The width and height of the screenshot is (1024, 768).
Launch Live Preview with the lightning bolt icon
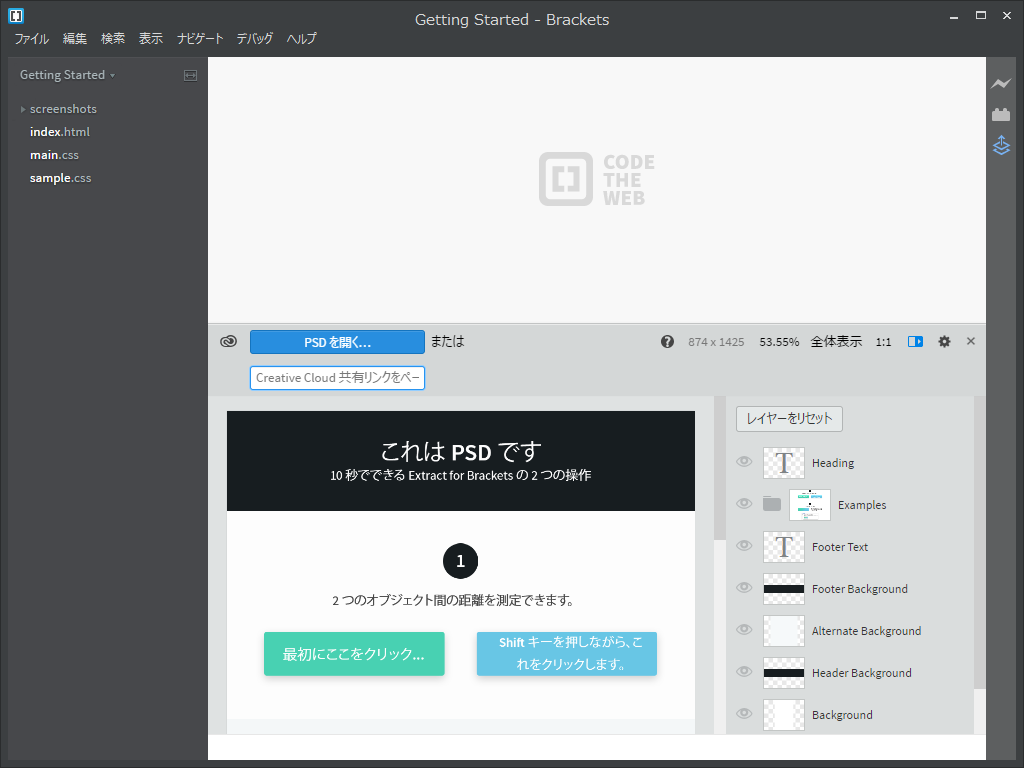tap(1001, 84)
